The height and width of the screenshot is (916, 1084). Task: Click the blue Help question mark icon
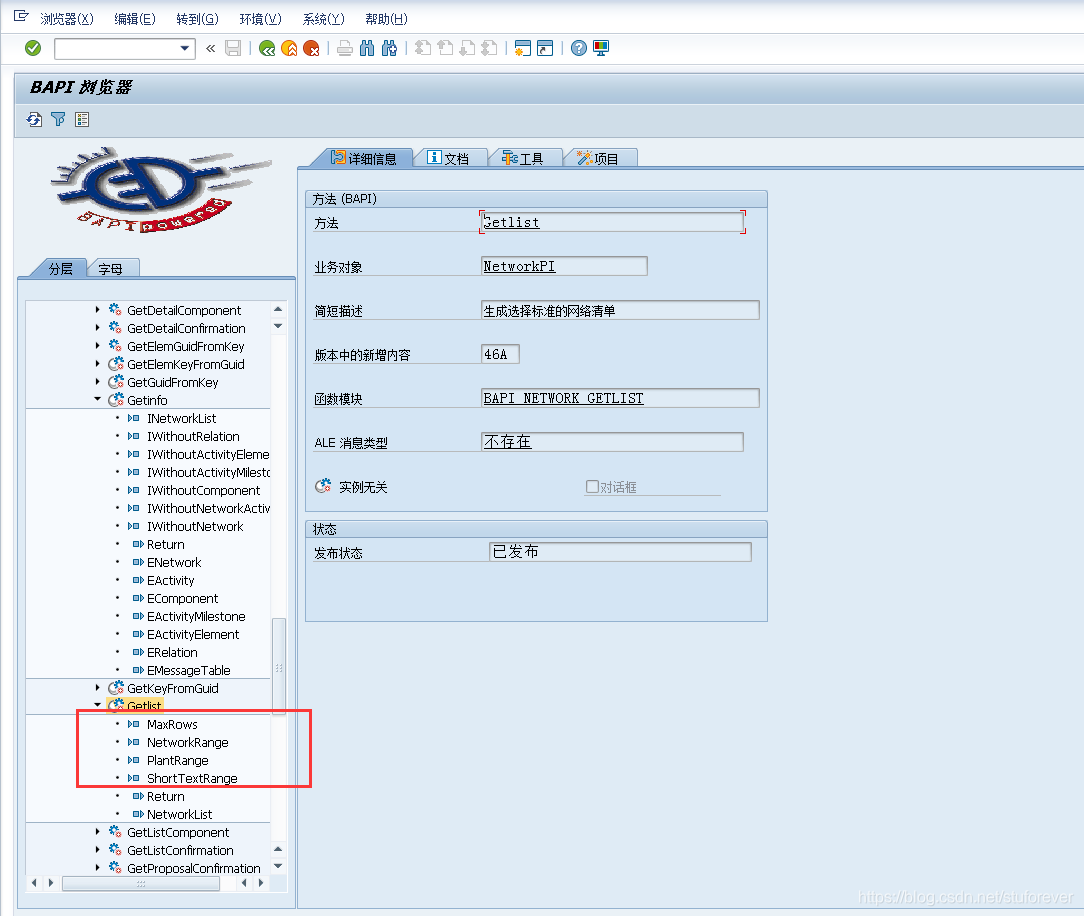click(x=579, y=48)
